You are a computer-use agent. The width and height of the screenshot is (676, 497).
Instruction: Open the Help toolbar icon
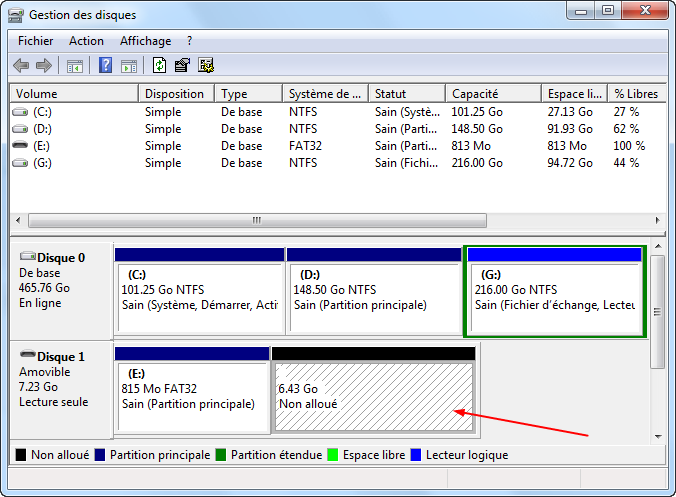(x=106, y=66)
